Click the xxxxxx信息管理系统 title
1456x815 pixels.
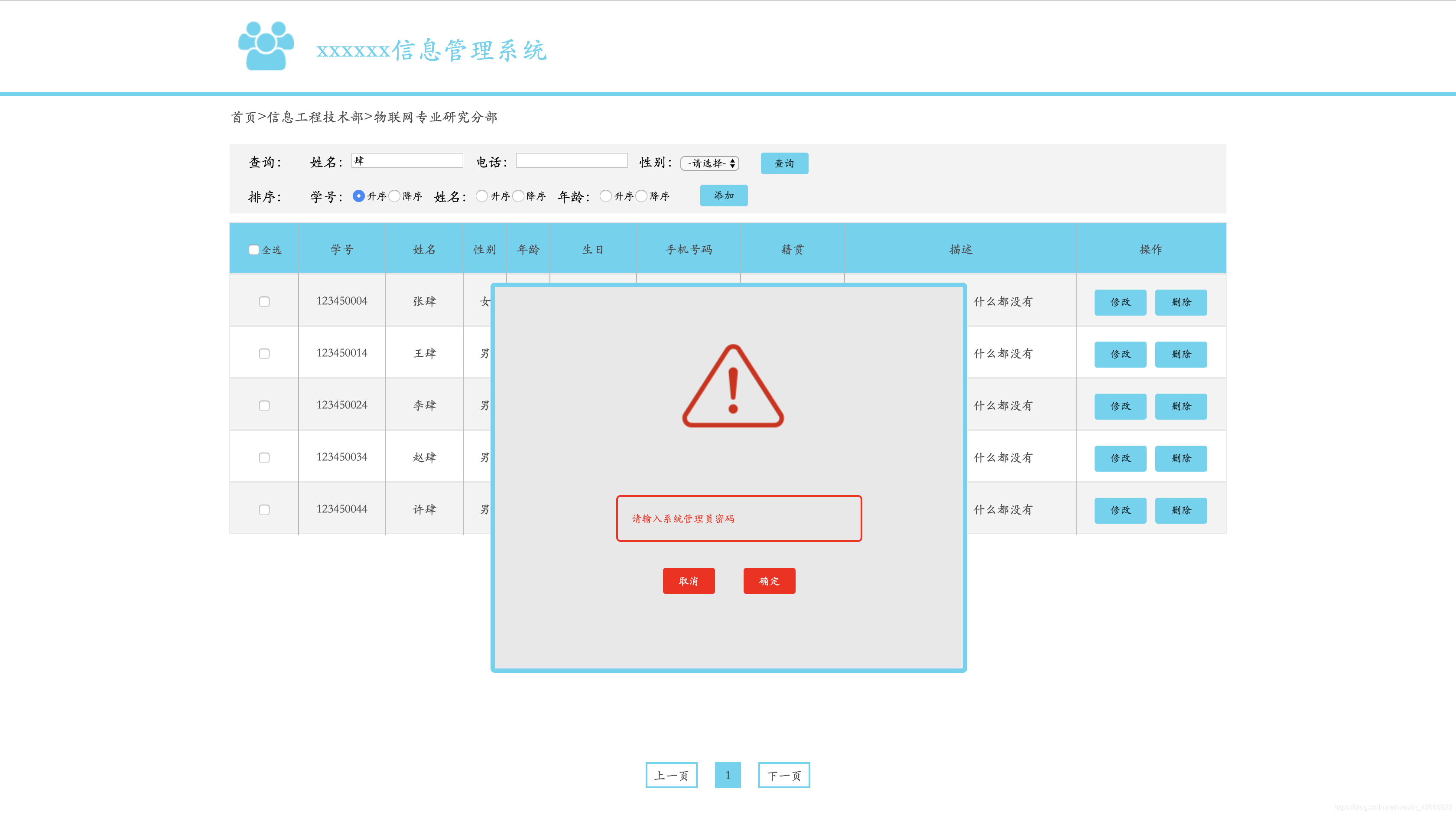coord(431,50)
